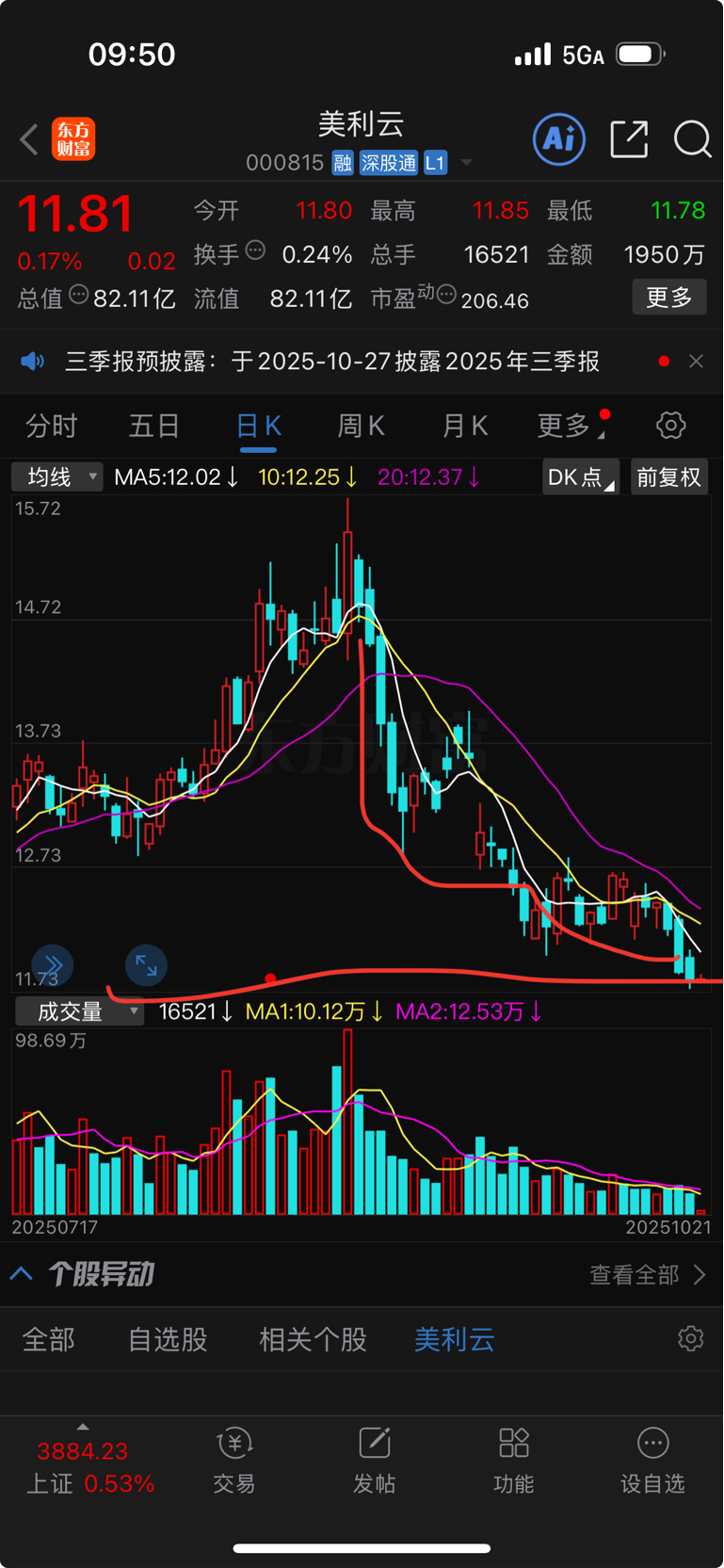Tap 设自选 add to watchlist
Image resolution: width=724 pixels, height=1568 pixels.
pos(652,1462)
